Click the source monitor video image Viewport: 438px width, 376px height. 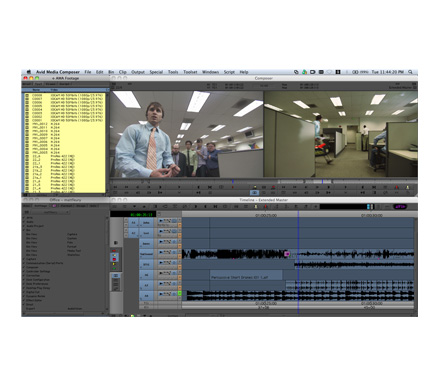187,134
